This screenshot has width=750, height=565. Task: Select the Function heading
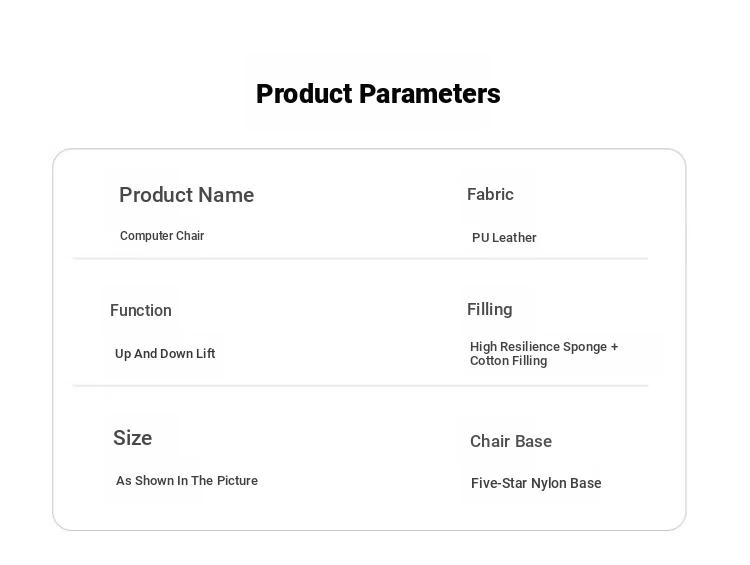click(x=141, y=310)
